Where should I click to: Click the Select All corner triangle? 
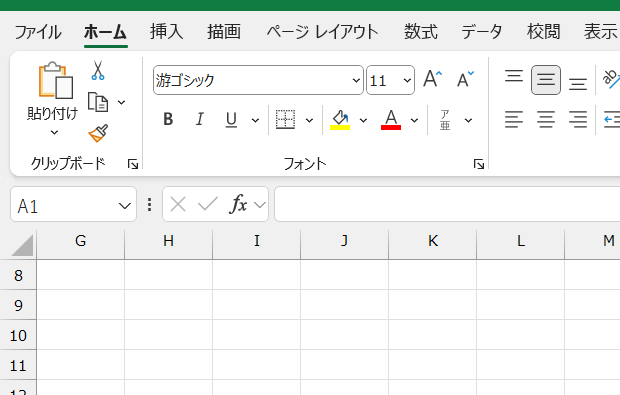22,245
